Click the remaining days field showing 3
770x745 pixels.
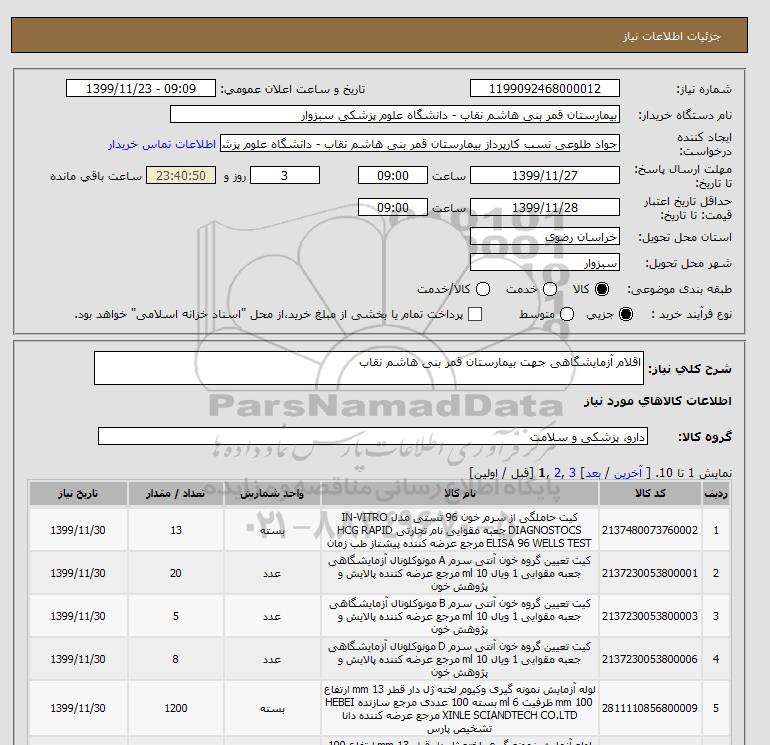[285, 175]
